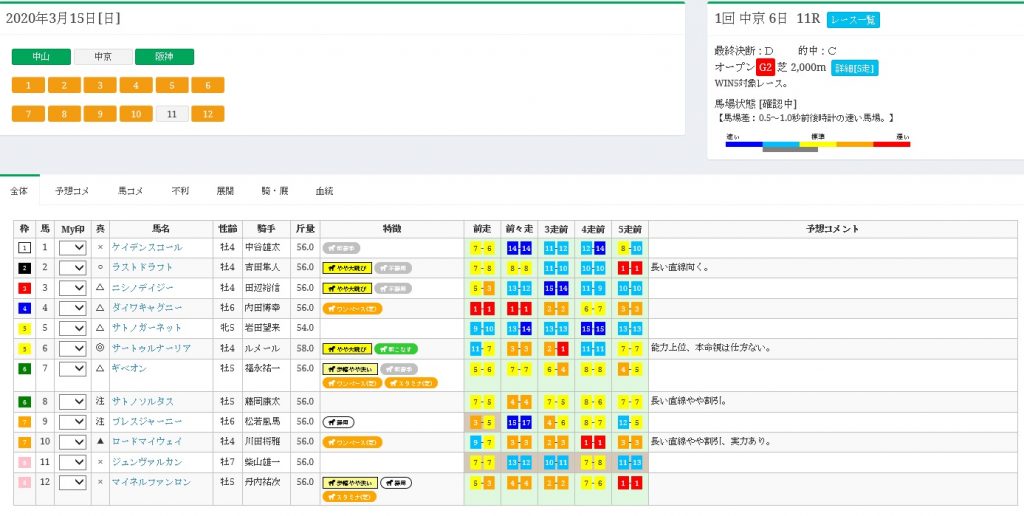1024x516 pixels.
Task: Click the 詳細[5走] detail button
Action: pyautogui.click(x=854, y=68)
